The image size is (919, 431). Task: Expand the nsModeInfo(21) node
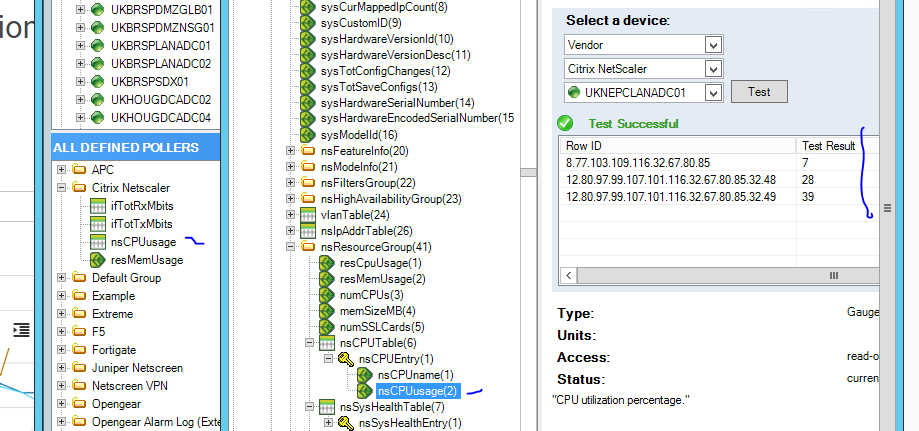[290, 167]
